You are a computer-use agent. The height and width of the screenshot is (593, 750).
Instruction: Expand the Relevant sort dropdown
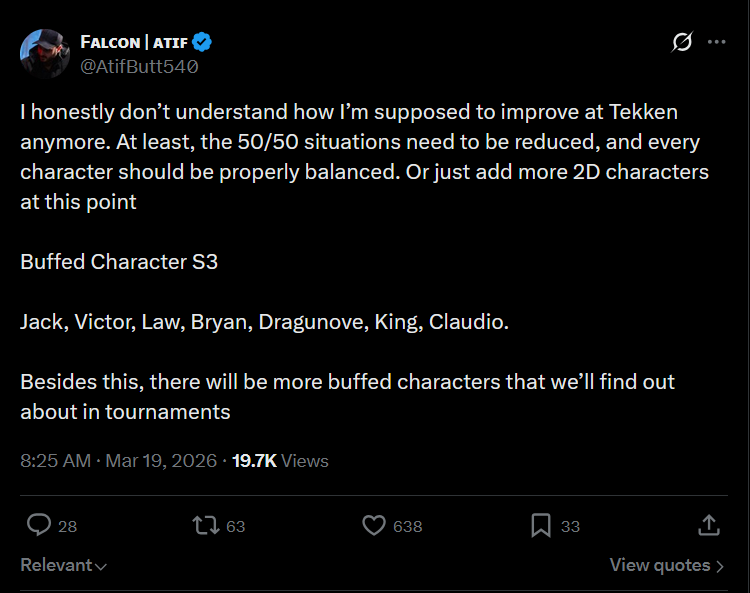coord(64,565)
